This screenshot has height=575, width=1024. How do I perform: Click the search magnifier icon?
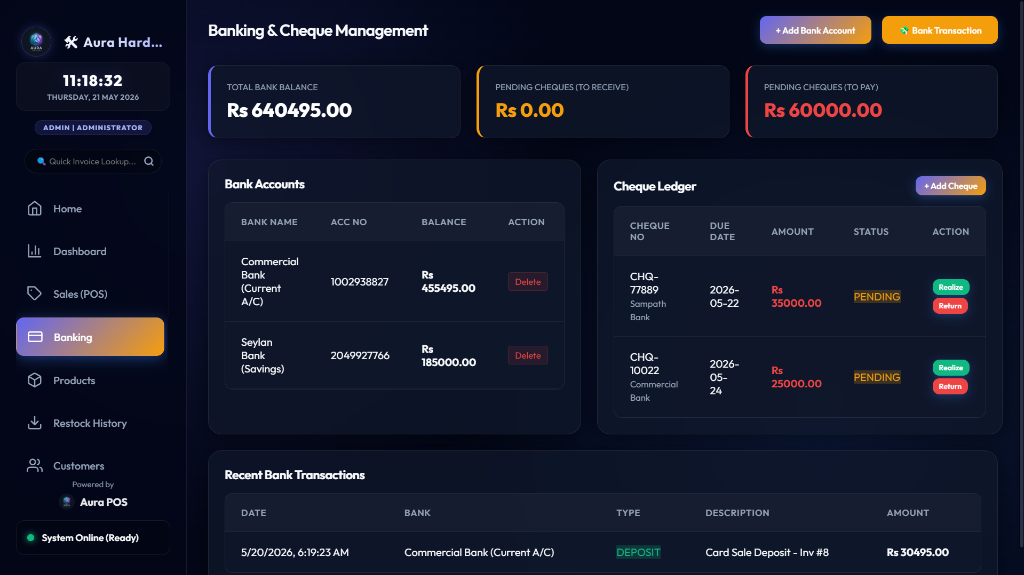pos(149,161)
